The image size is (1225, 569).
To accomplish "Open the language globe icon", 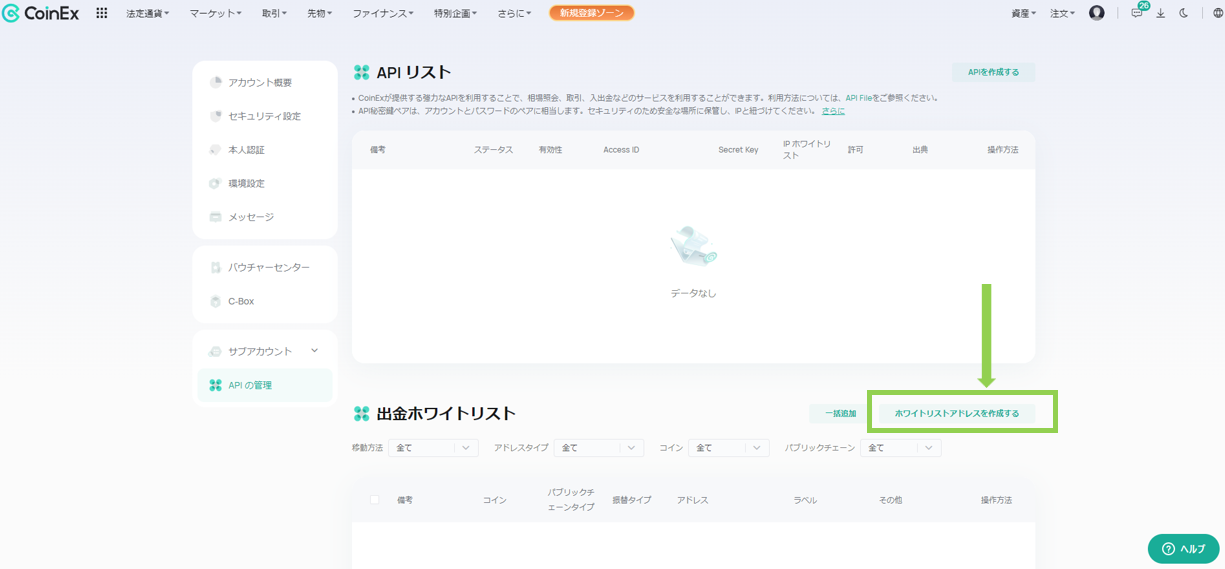I will point(1217,13).
